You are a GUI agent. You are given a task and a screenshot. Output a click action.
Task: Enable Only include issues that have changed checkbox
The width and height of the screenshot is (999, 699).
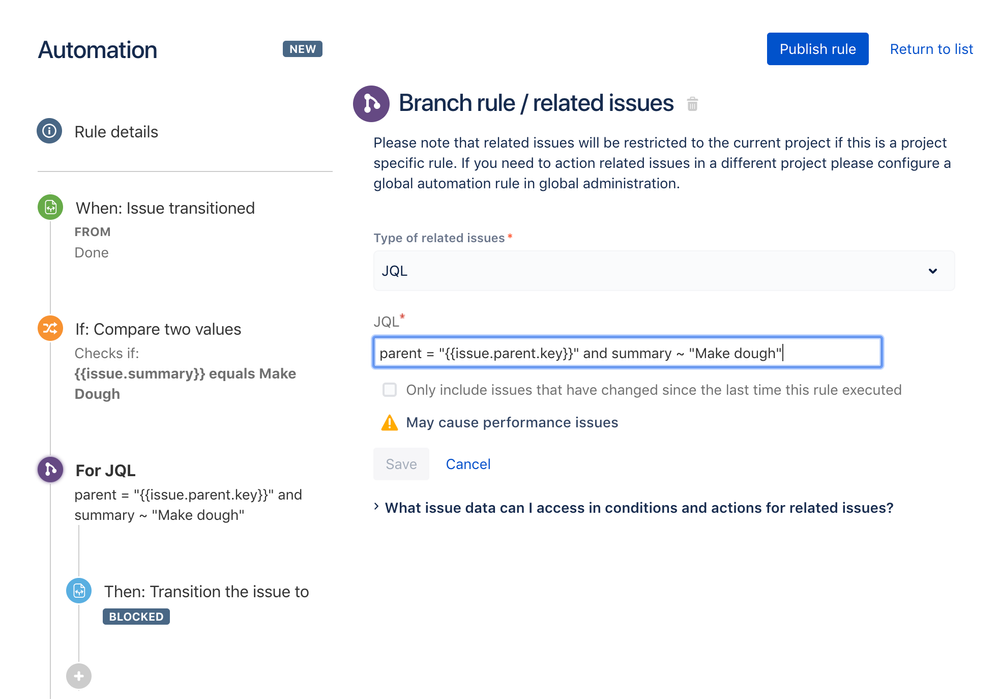point(389,389)
